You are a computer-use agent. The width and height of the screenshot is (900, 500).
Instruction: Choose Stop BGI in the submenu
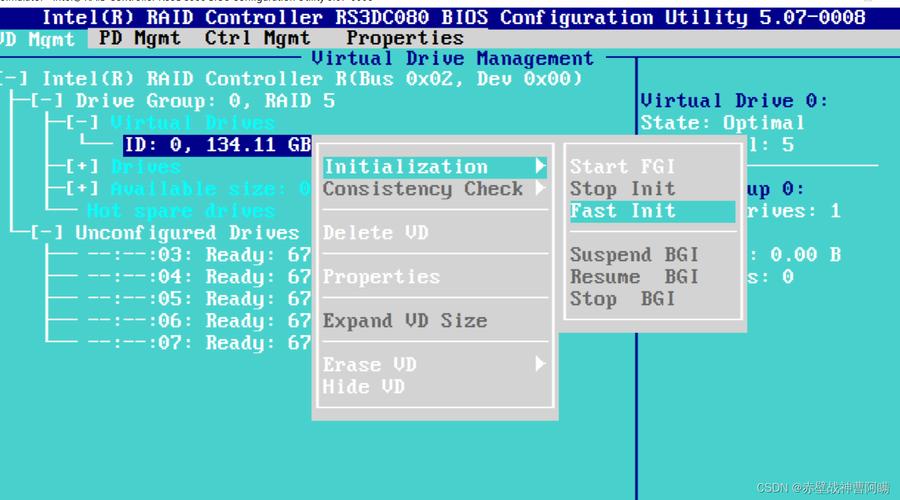[x=622, y=299]
